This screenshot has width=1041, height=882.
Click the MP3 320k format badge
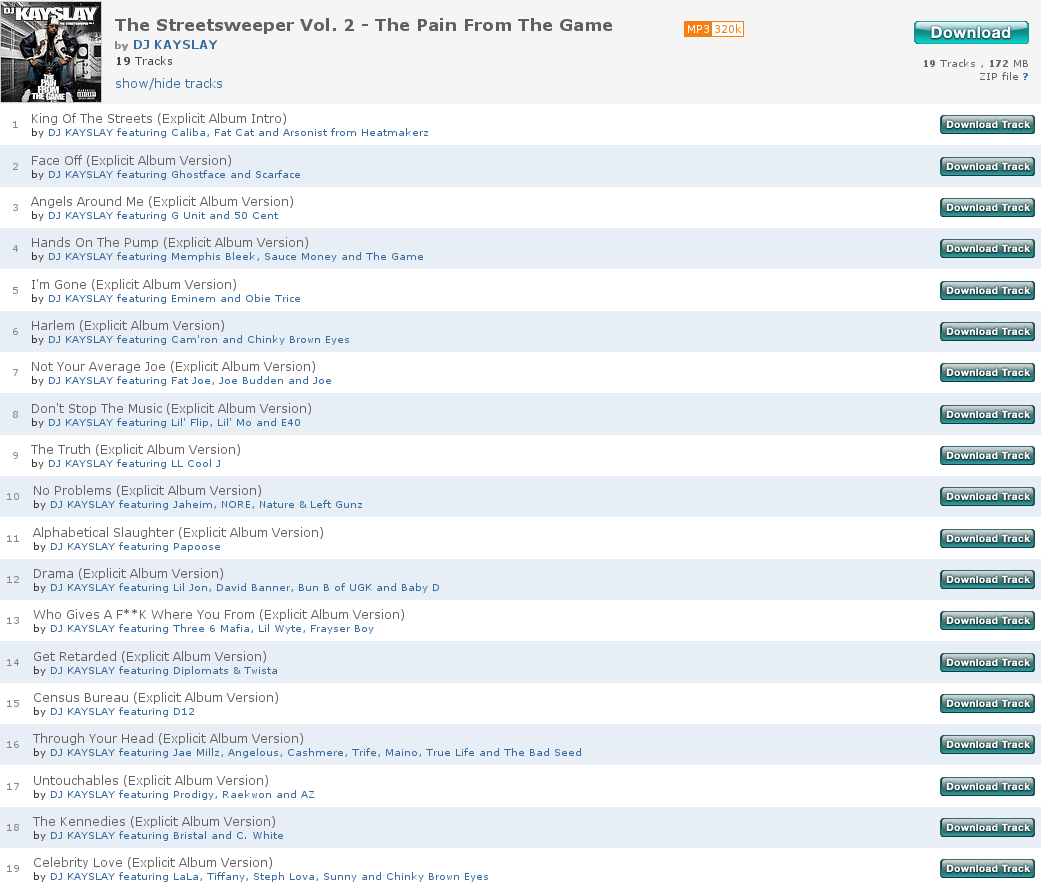[714, 29]
